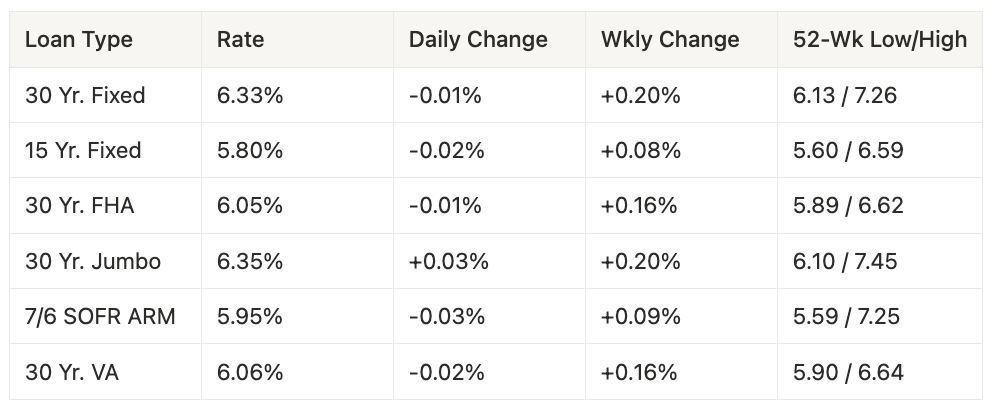This screenshot has width=992, height=412.
Task: Select the +0.03% daily change cell
Action: click(x=448, y=262)
